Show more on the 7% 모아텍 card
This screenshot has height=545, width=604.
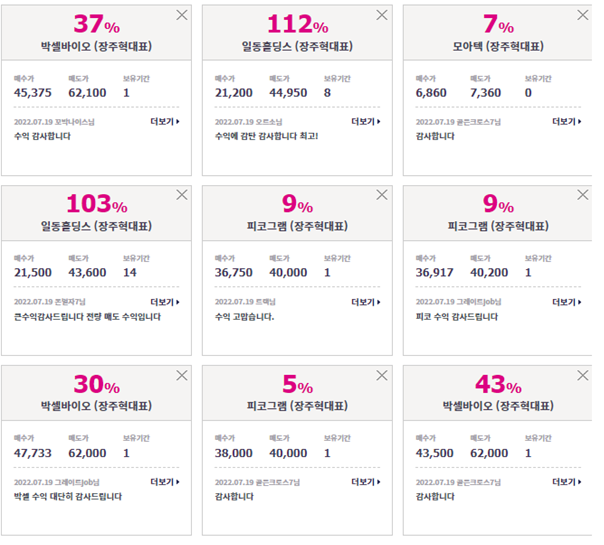click(567, 122)
